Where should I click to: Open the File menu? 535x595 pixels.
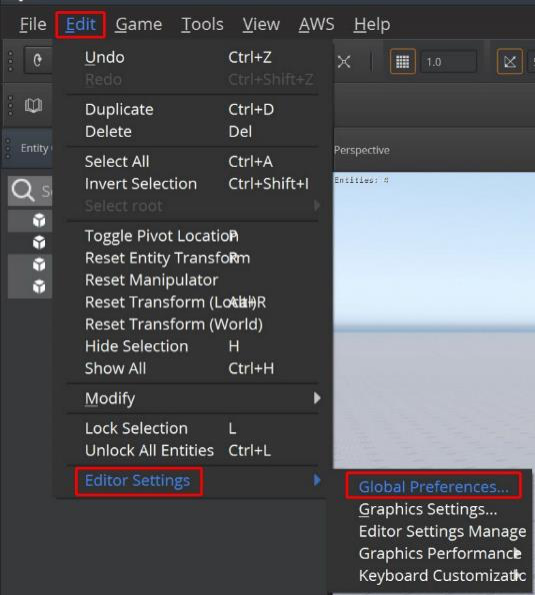[x=33, y=25]
